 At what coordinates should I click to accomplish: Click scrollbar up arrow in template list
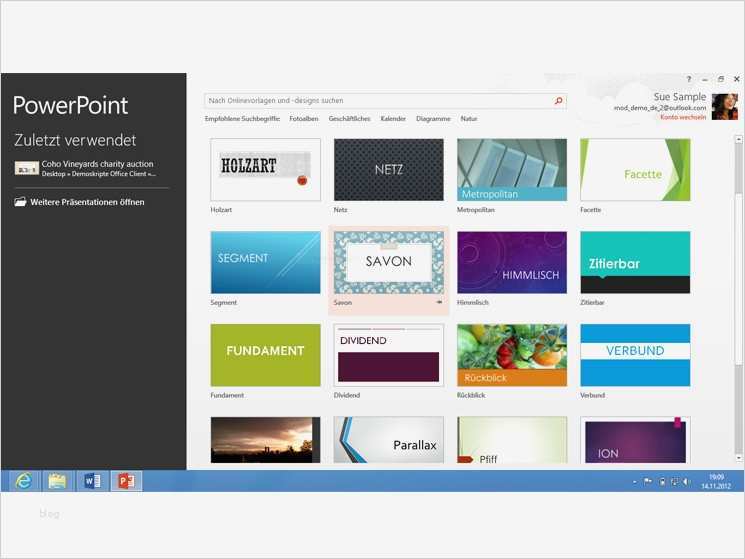(738, 139)
